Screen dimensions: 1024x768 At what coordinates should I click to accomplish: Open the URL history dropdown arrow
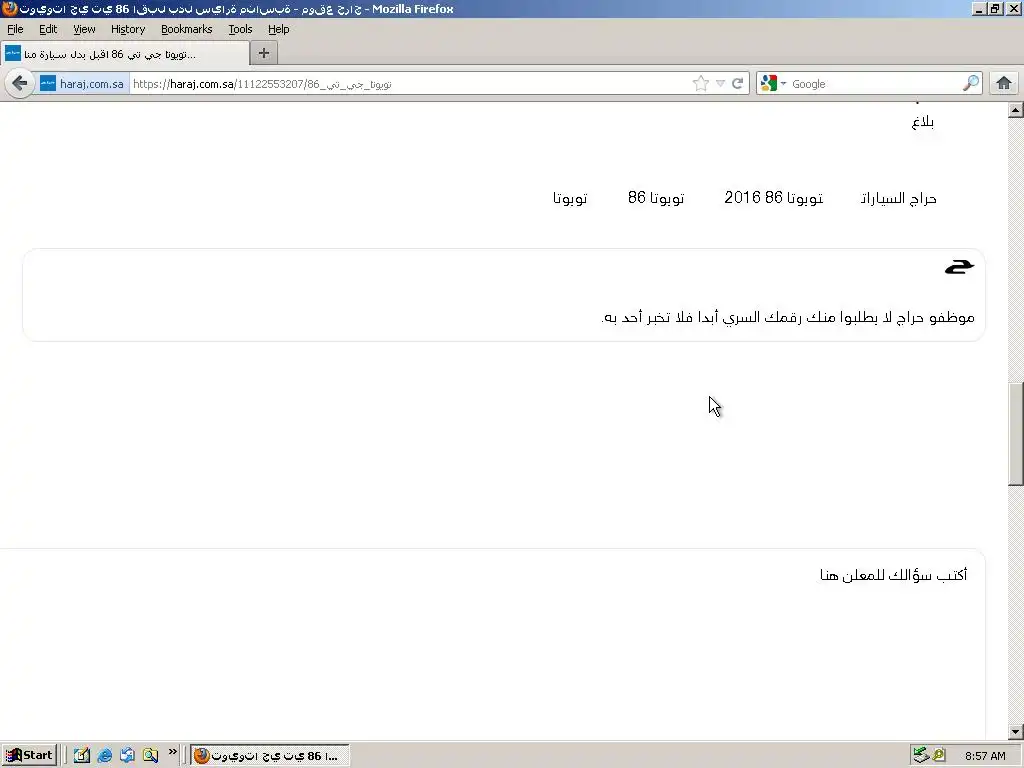click(x=720, y=84)
